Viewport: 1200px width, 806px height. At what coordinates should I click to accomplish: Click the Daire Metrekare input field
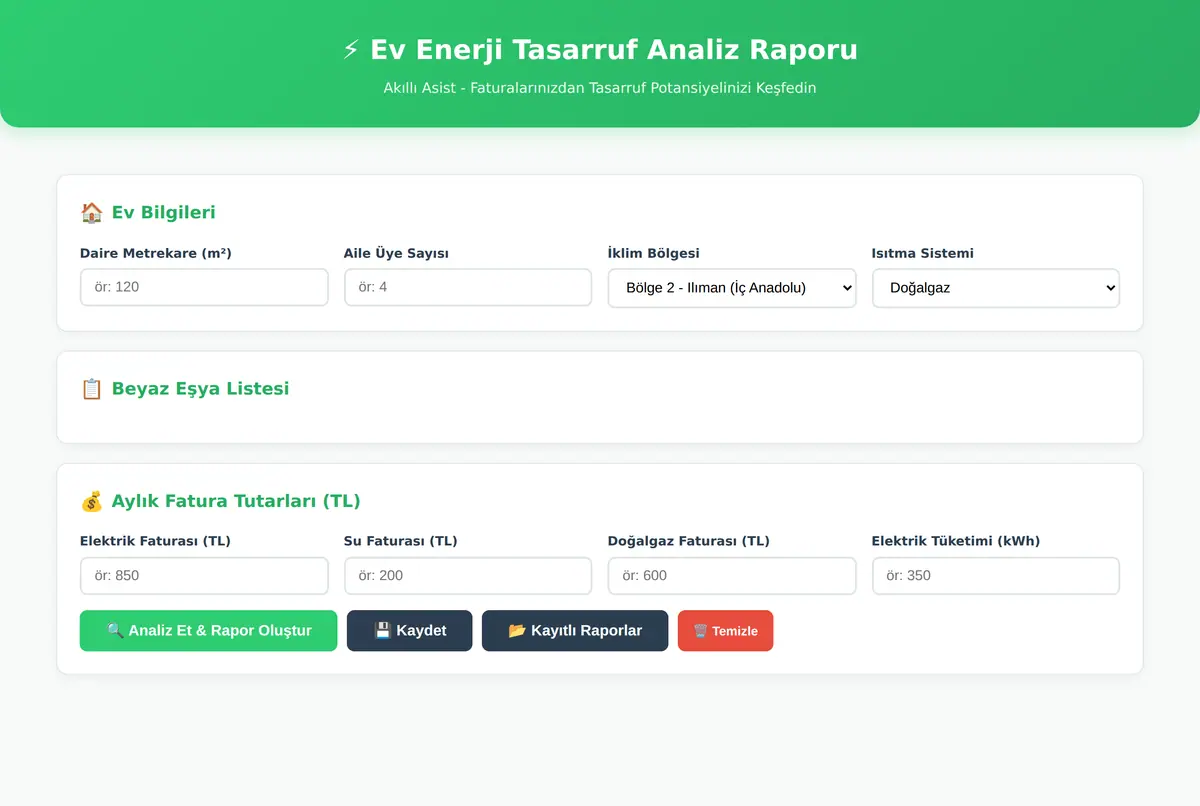pyautogui.click(x=204, y=287)
